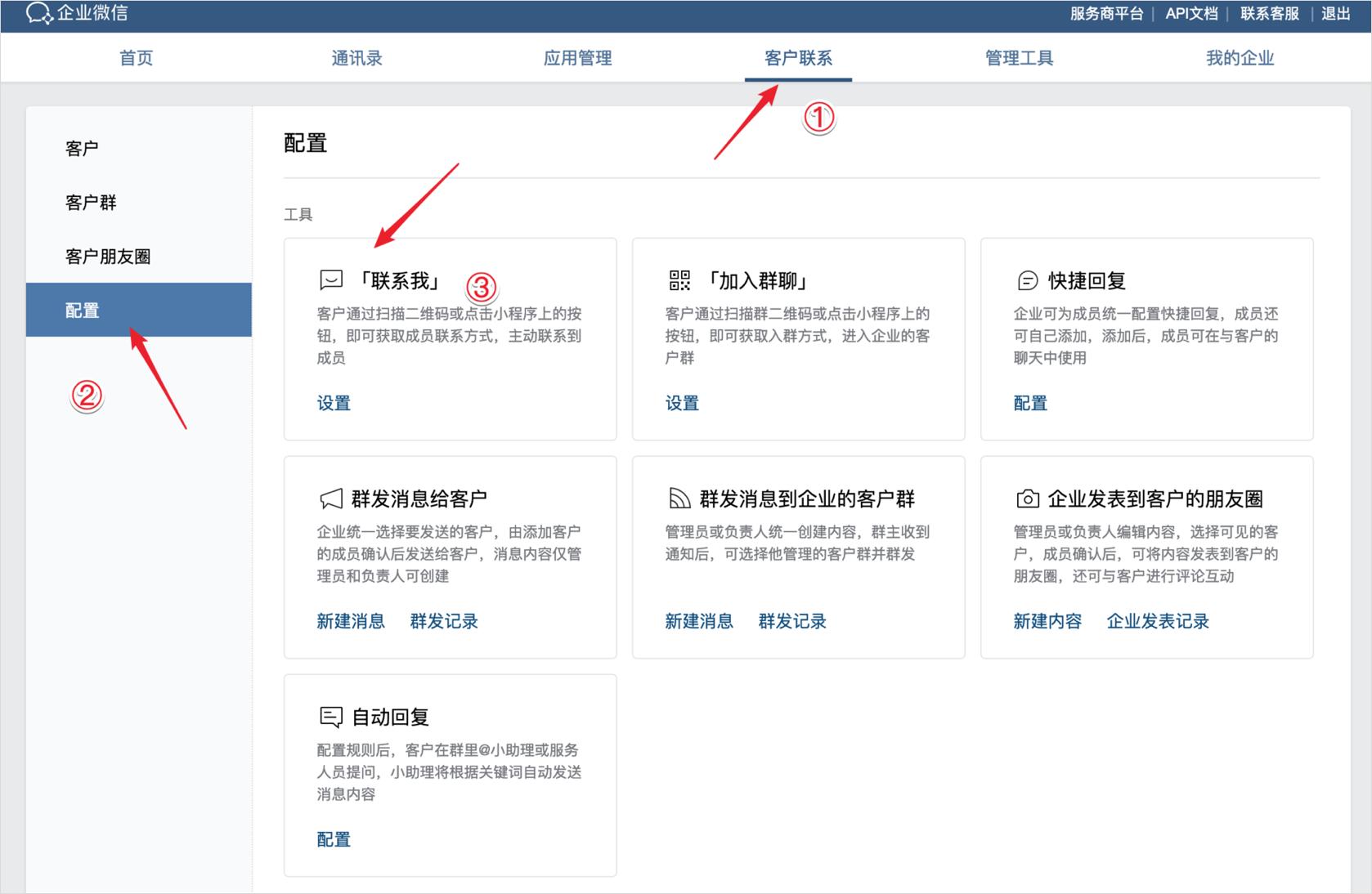Open the 管理工具 tab
This screenshot has width=1372, height=894.
[1018, 57]
